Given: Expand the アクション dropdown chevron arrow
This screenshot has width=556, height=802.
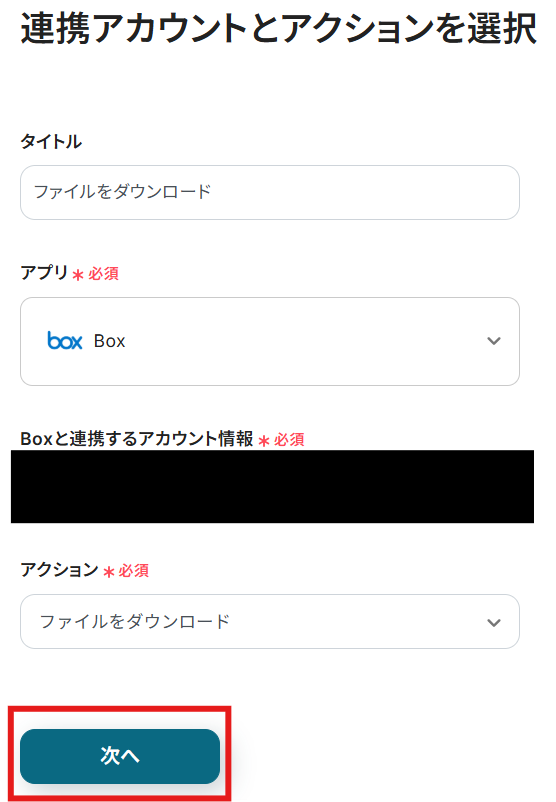Looking at the screenshot, I should click(x=494, y=622).
